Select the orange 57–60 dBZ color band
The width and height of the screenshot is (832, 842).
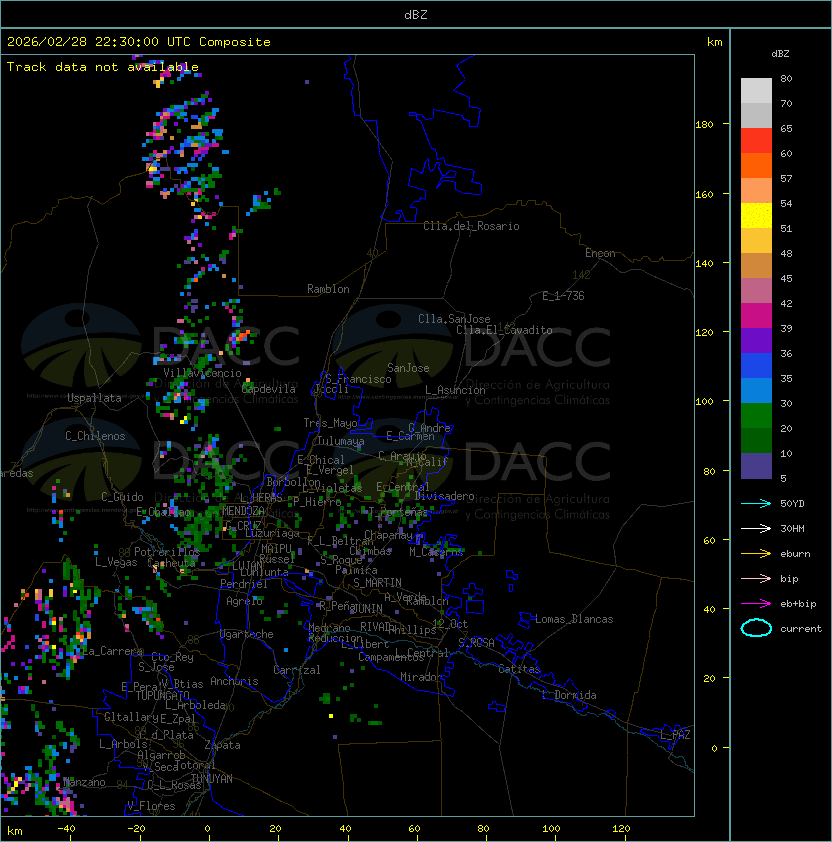(756, 166)
